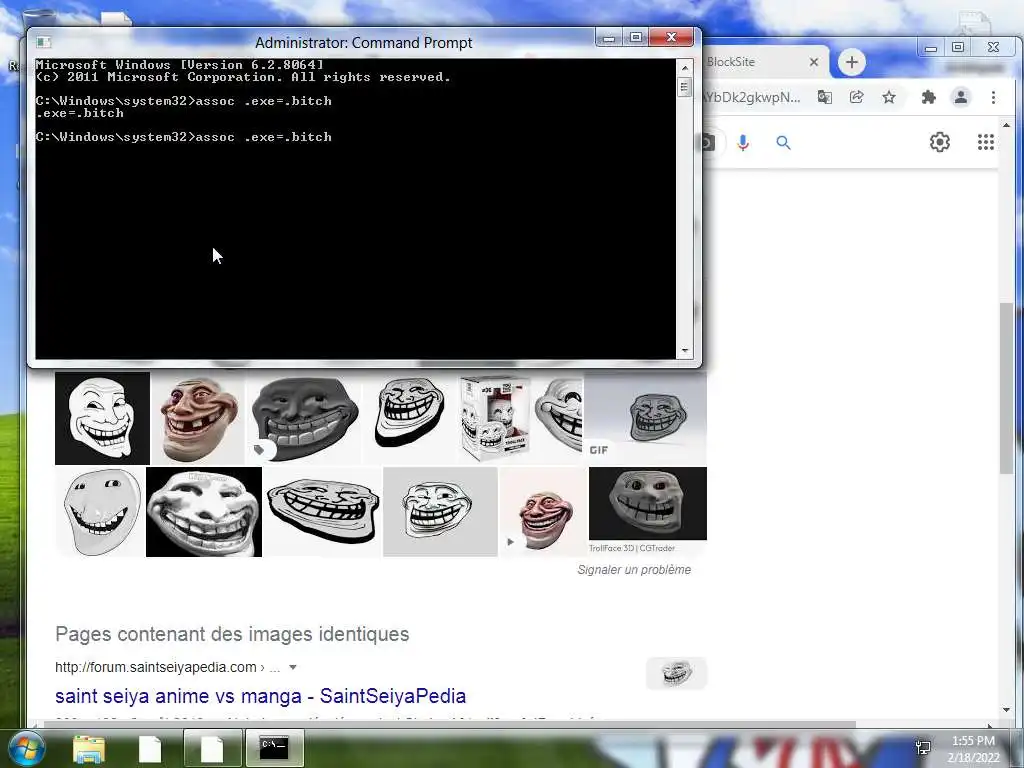Switch to the BlockSite tab

pyautogui.click(x=761, y=62)
